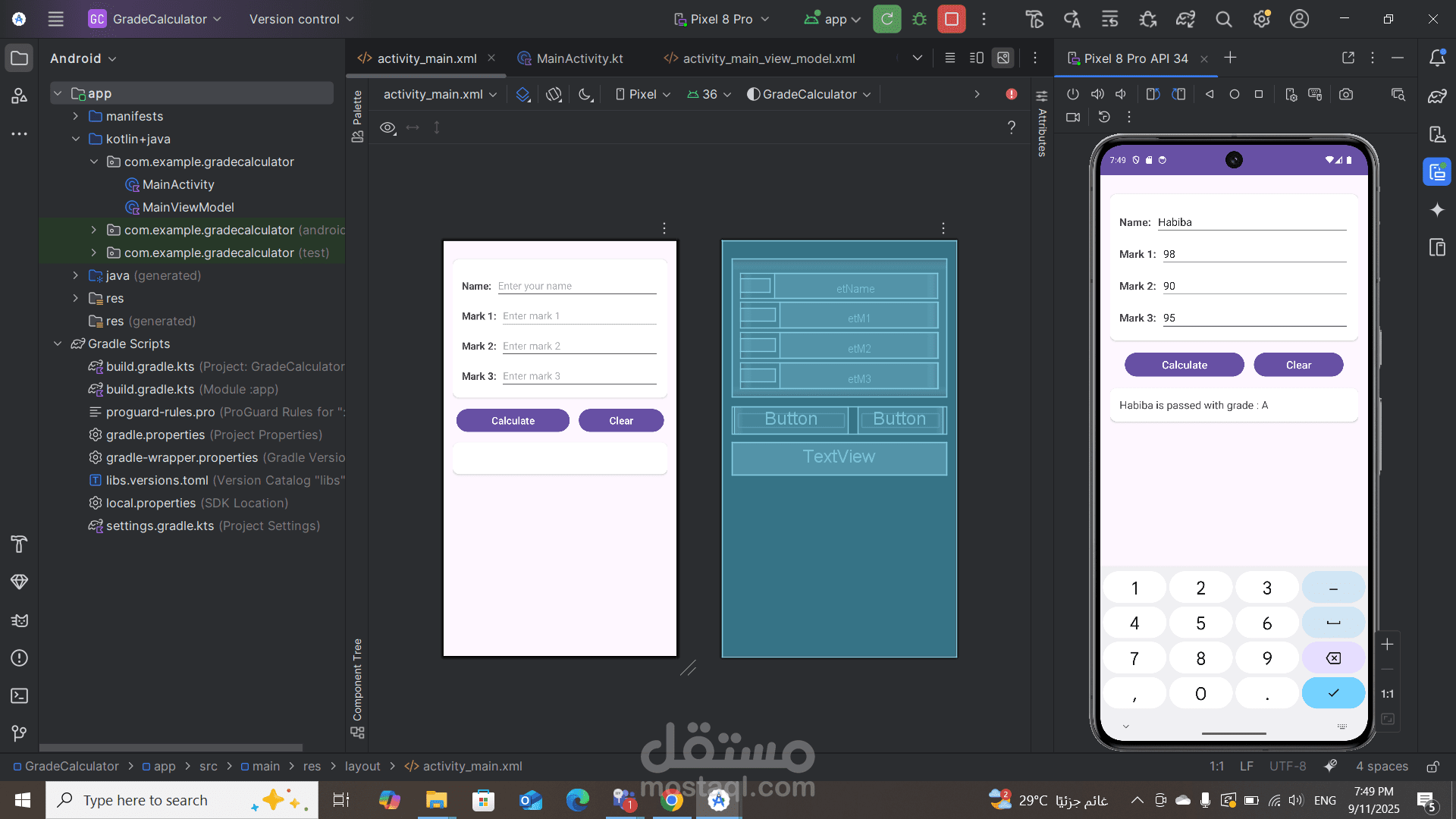Click the Mark 1 field in the emulator
Image resolution: width=1456 pixels, height=819 pixels.
(x=1254, y=254)
